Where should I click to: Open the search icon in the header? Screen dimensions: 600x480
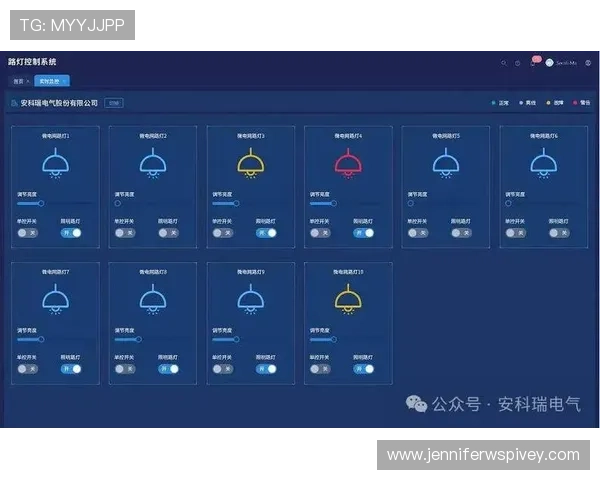[504, 62]
